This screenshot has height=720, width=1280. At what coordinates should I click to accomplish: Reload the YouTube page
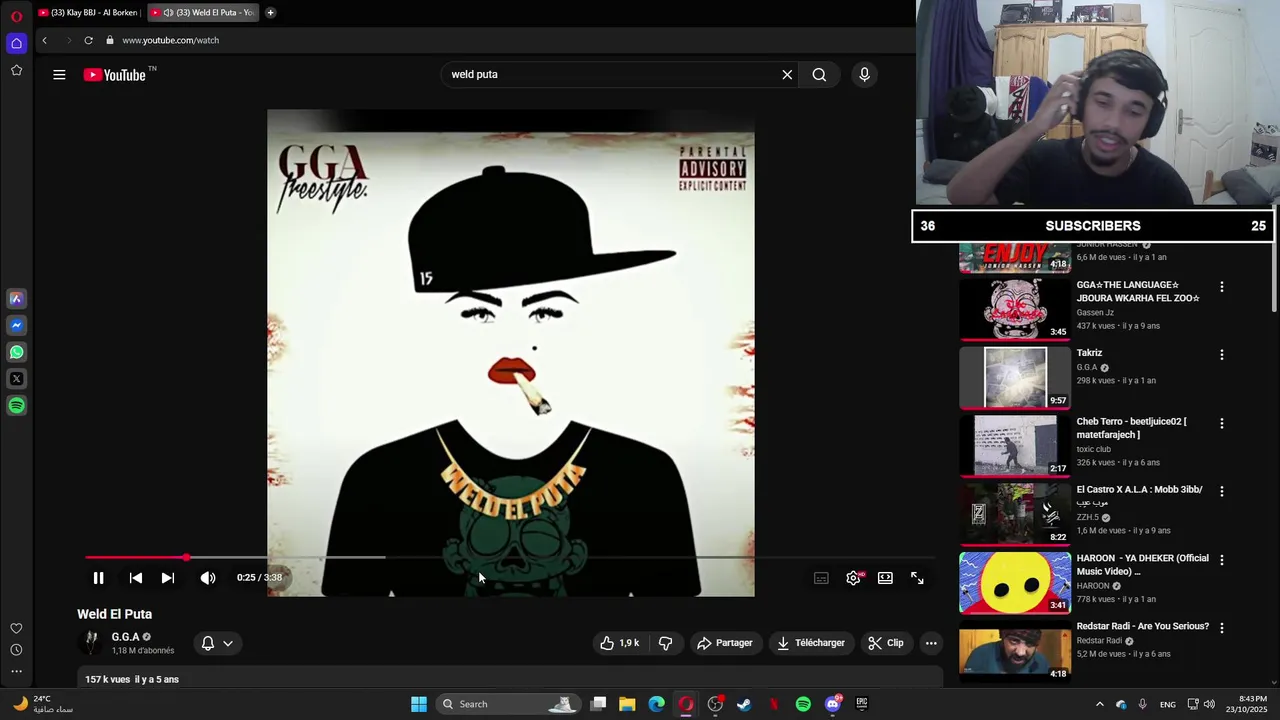88,40
